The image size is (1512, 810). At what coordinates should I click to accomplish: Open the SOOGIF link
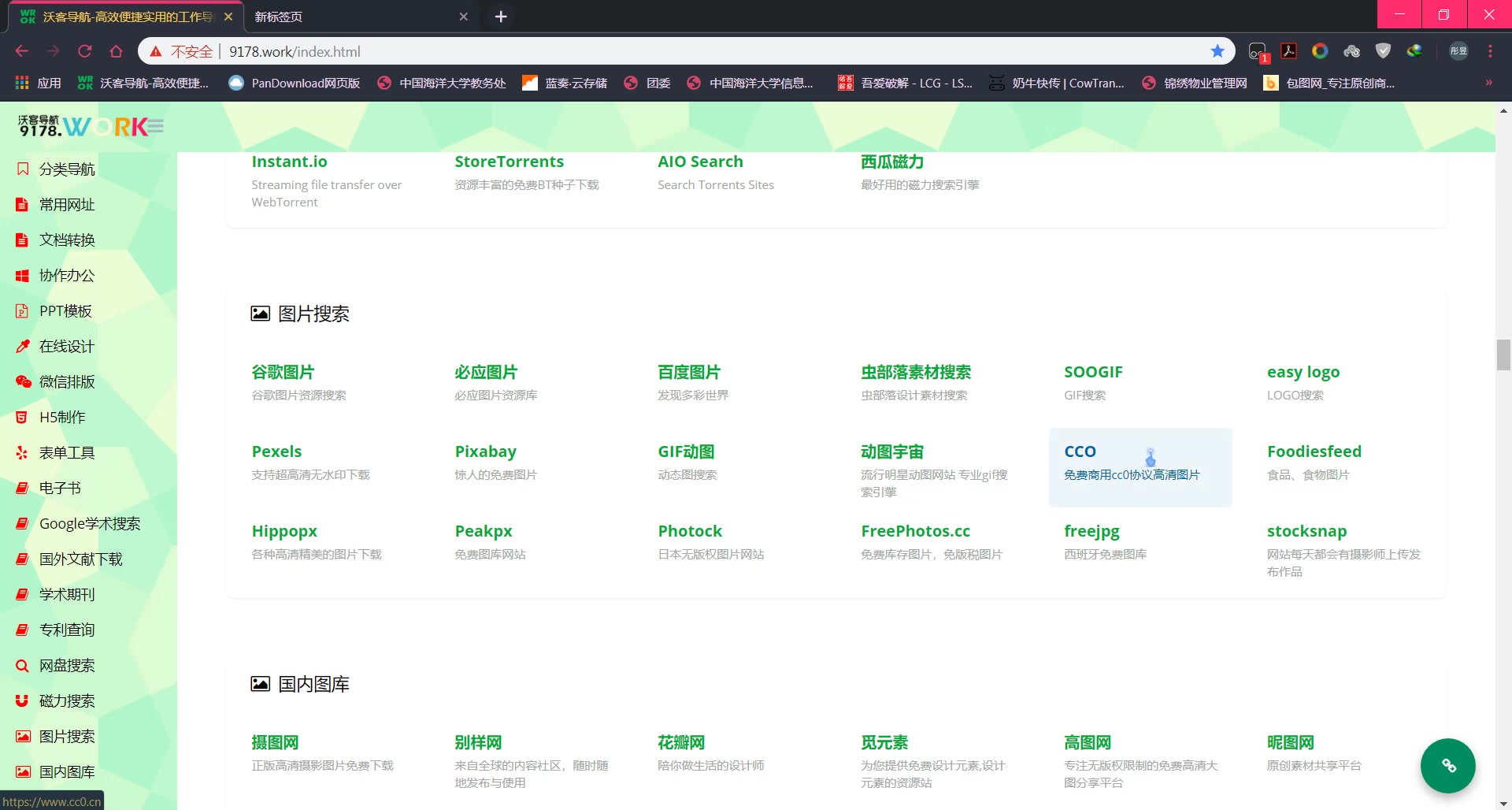pos(1093,372)
